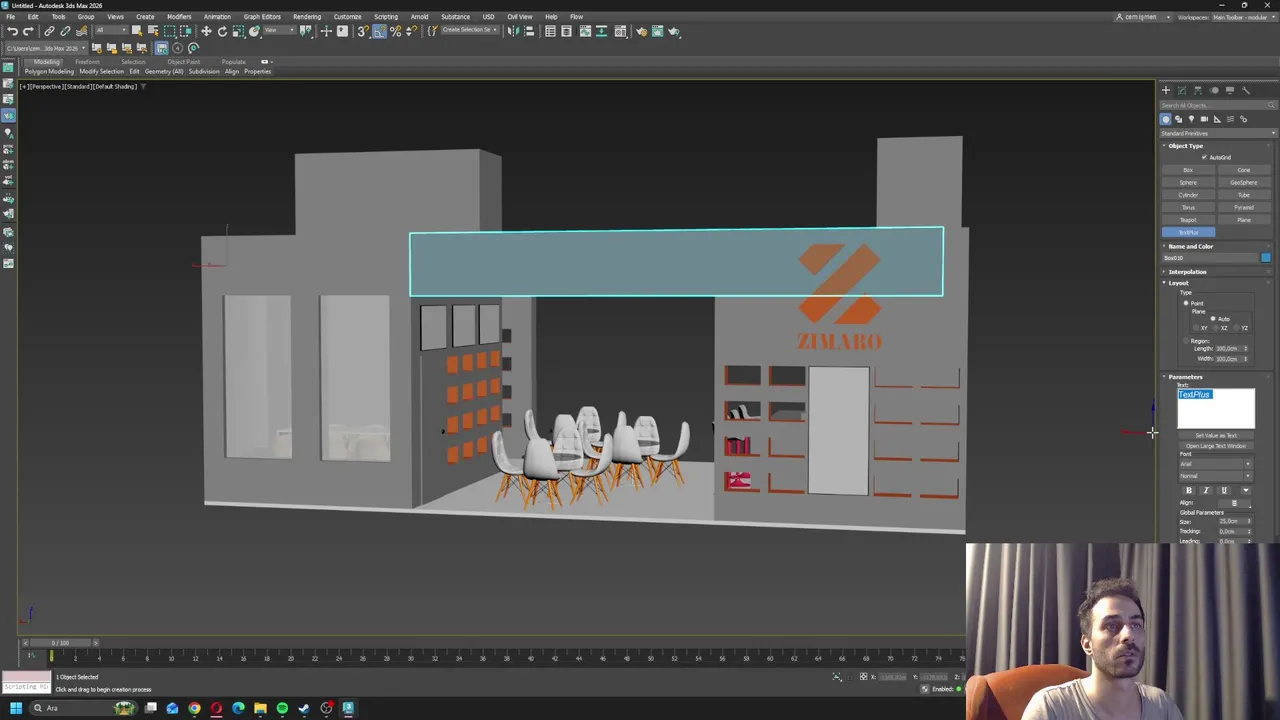Toggle Italic text formatting in Parameters

point(1206,490)
